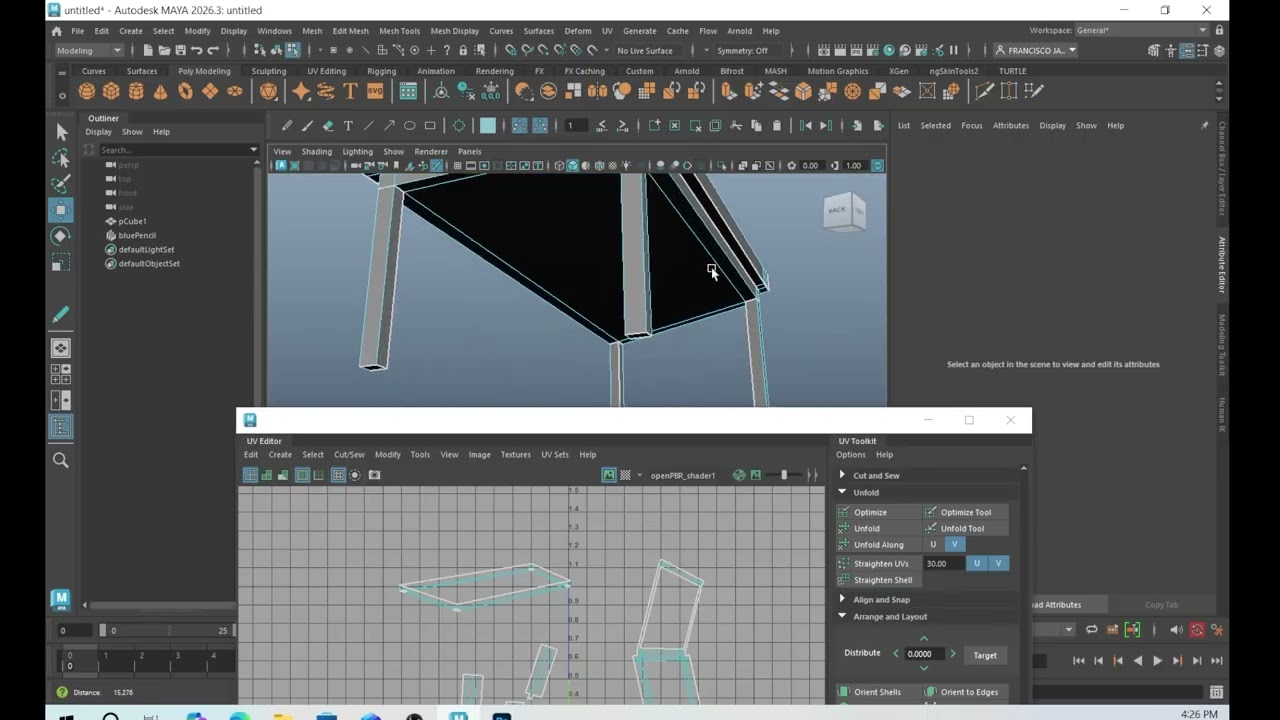This screenshot has width=1280, height=720.
Task: Switch to the UV Editing shelf tab
Action: [326, 71]
